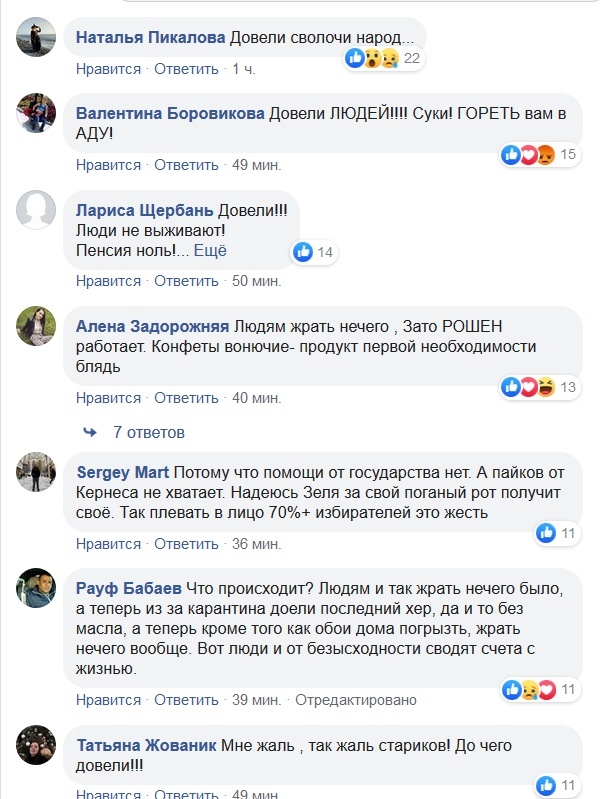600x799 pixels.
Task: Click like reaction on Татьяна Жованик's comment
Action: click(546, 785)
